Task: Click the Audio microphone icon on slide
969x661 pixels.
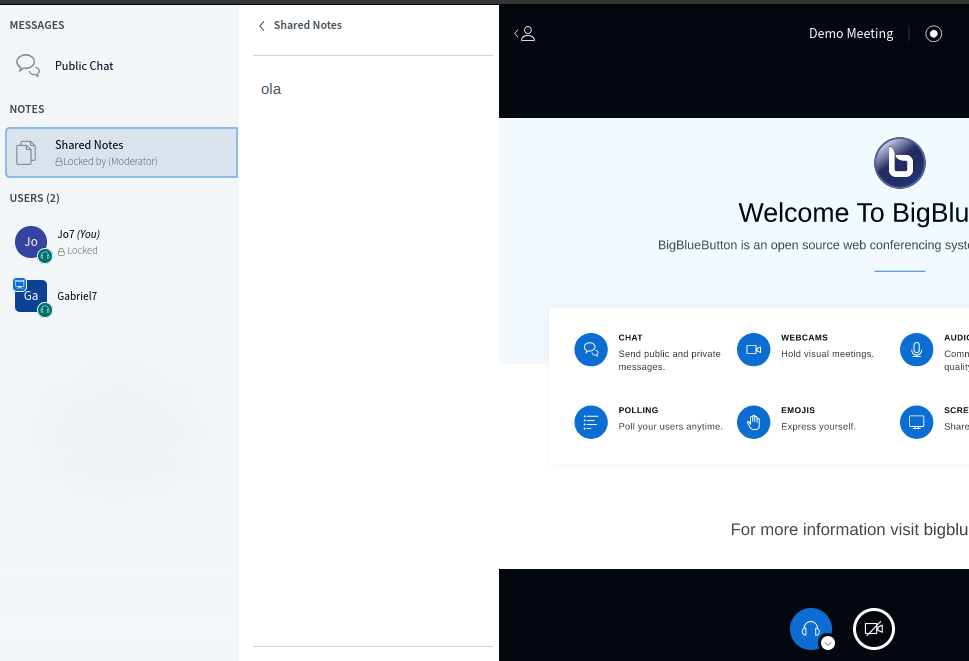Action: [x=916, y=350]
